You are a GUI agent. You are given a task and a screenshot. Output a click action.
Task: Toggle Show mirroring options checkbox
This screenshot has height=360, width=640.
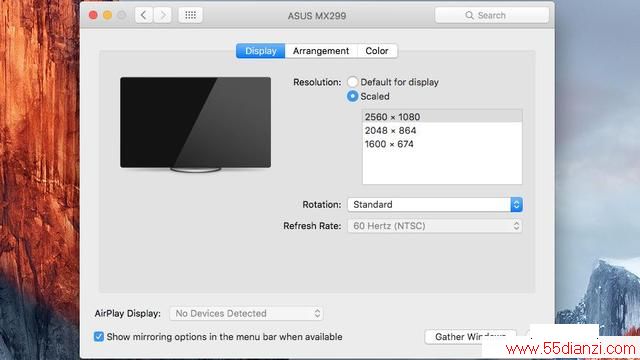click(x=99, y=337)
